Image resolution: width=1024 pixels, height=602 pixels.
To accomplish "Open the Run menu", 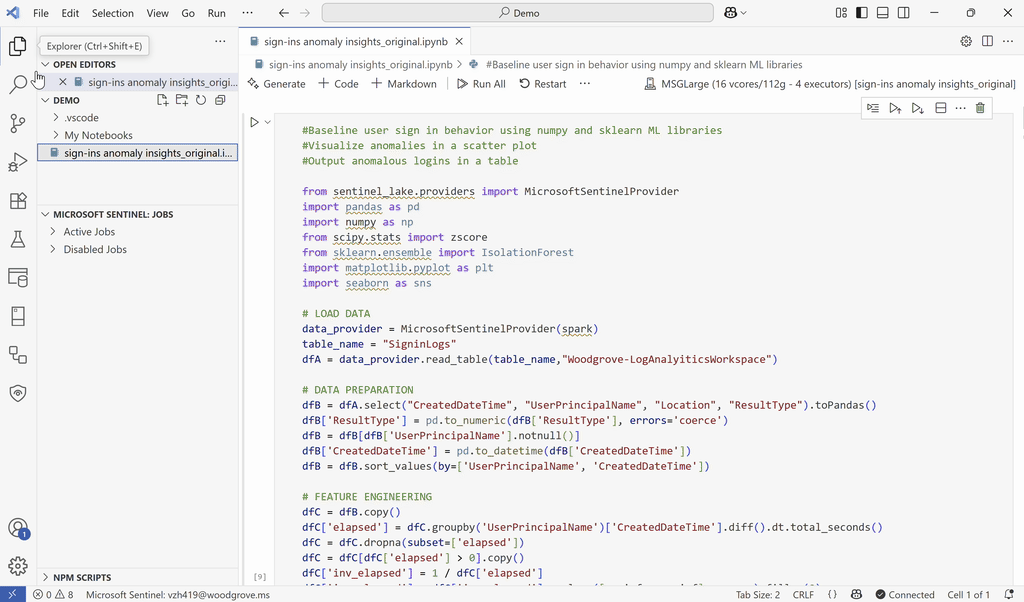I will click(217, 12).
